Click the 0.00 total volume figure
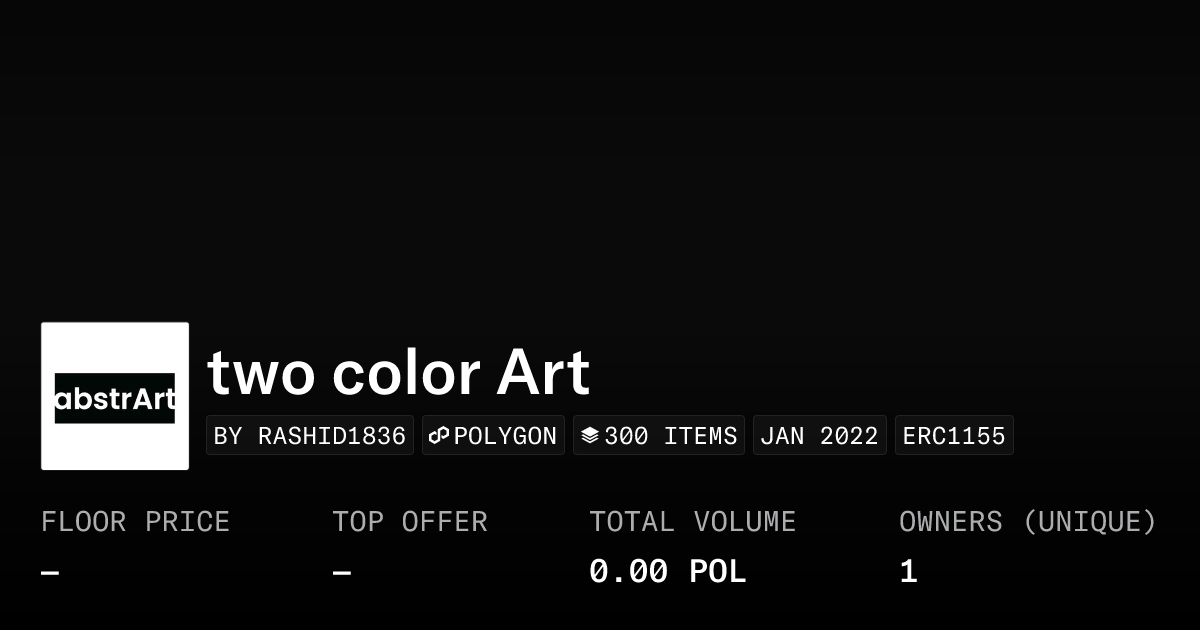 628,572
